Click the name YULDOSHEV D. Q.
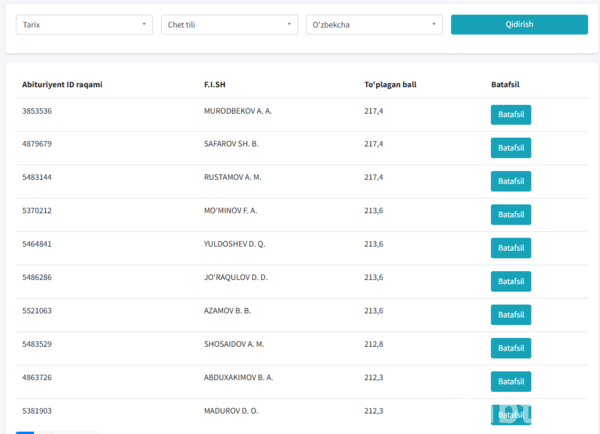 pos(235,244)
